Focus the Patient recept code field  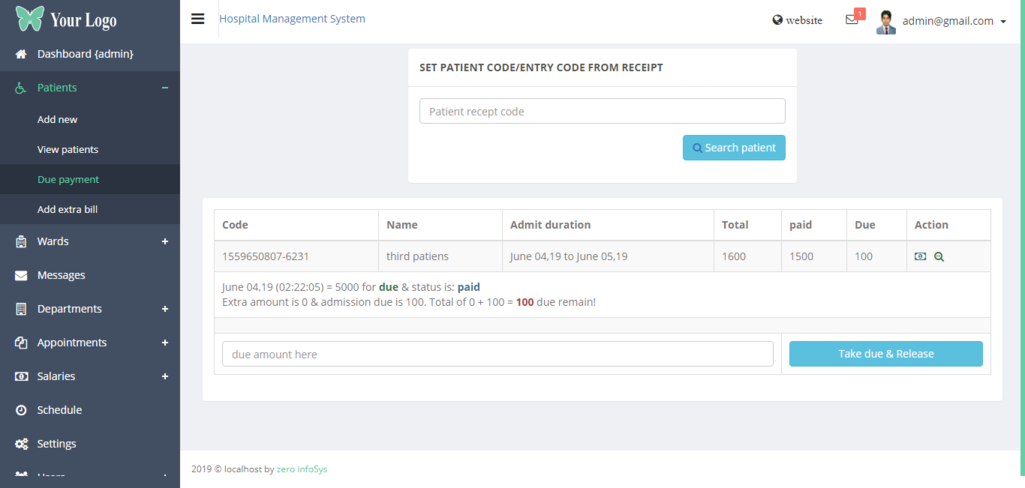[601, 111]
